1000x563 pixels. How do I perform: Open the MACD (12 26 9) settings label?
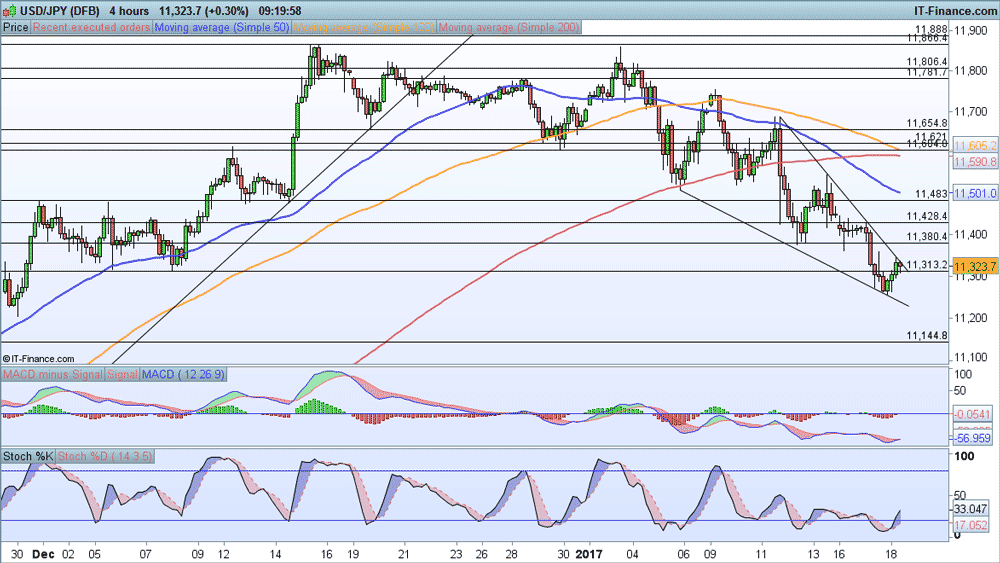tap(183, 374)
